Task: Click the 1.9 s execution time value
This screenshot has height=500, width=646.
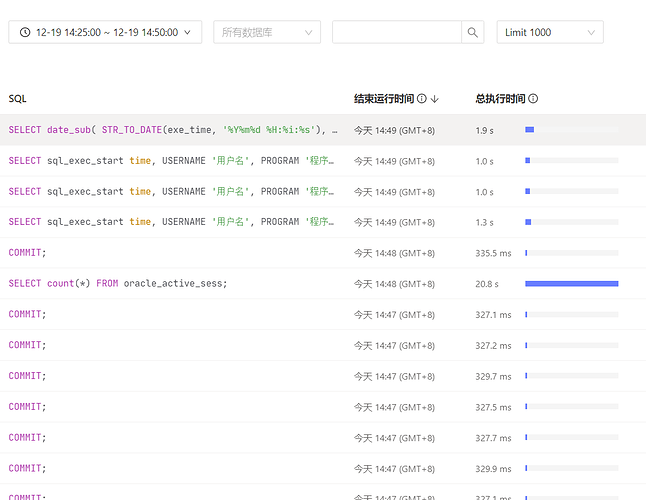Action: tap(484, 130)
